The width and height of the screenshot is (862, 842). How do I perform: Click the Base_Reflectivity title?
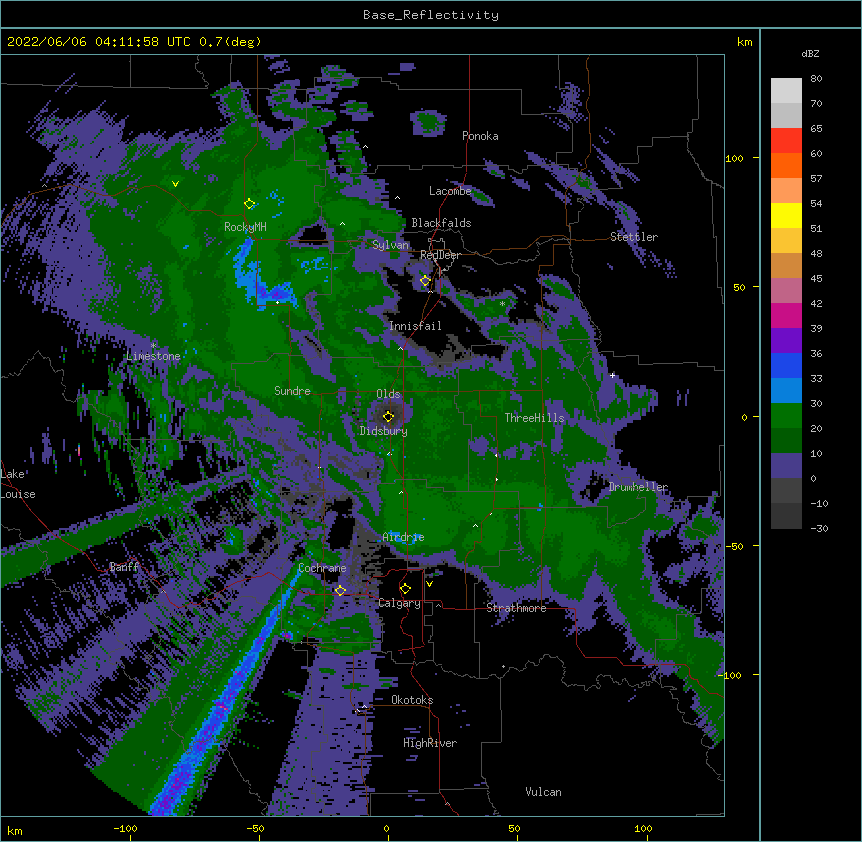431,15
